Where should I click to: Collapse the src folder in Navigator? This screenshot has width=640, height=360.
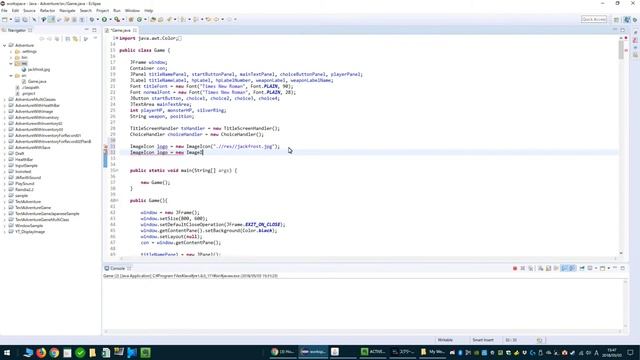point(11,76)
